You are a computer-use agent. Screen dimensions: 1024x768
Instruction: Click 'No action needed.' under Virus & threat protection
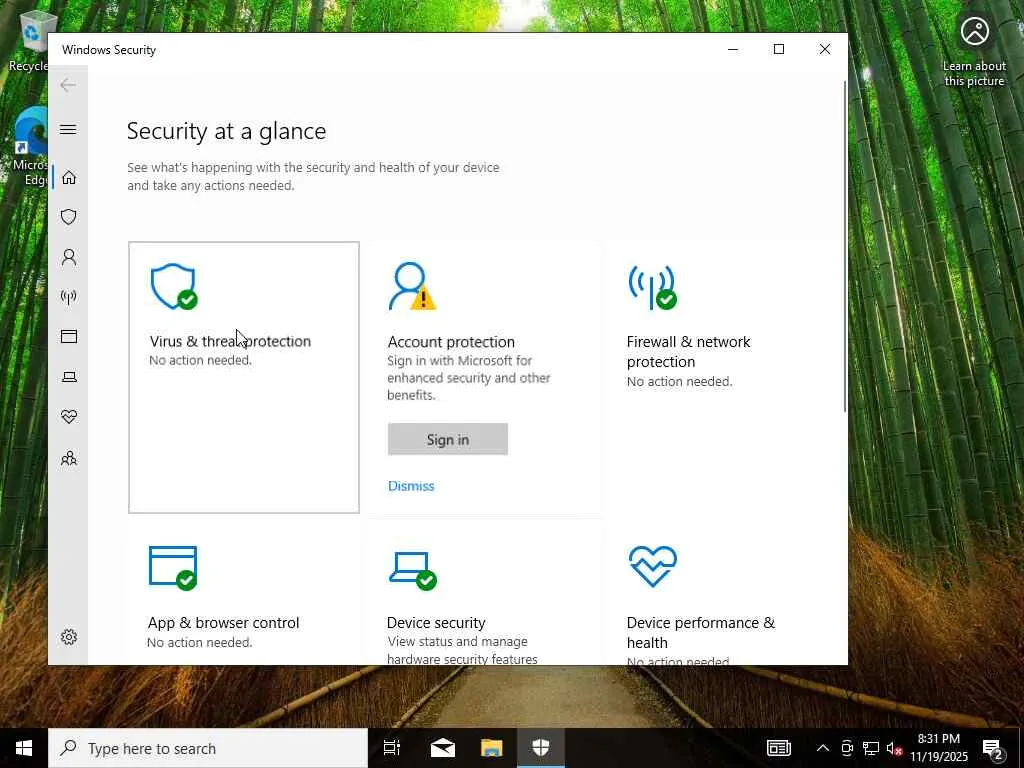[x=200, y=360]
